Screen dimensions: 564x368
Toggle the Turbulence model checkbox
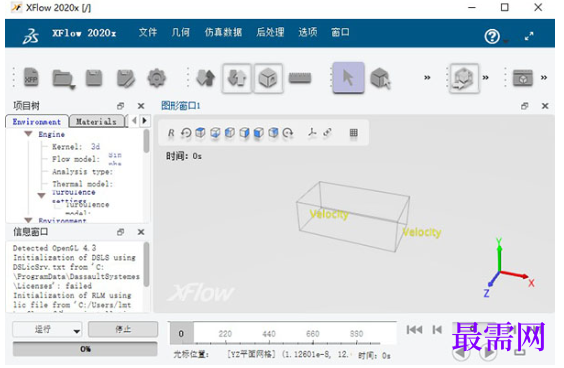coord(58,206)
